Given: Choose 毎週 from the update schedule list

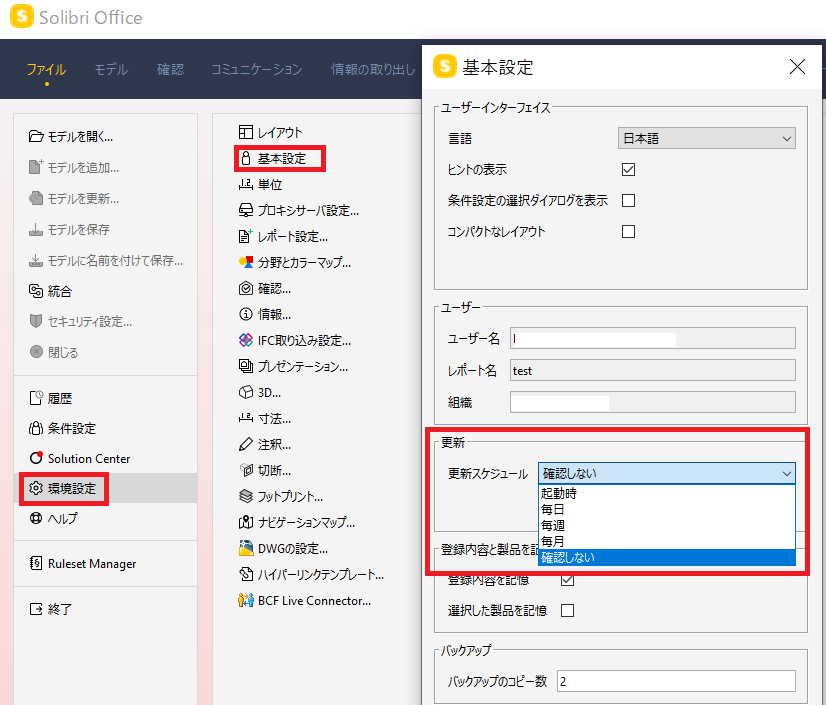Looking at the screenshot, I should pyautogui.click(x=666, y=525).
